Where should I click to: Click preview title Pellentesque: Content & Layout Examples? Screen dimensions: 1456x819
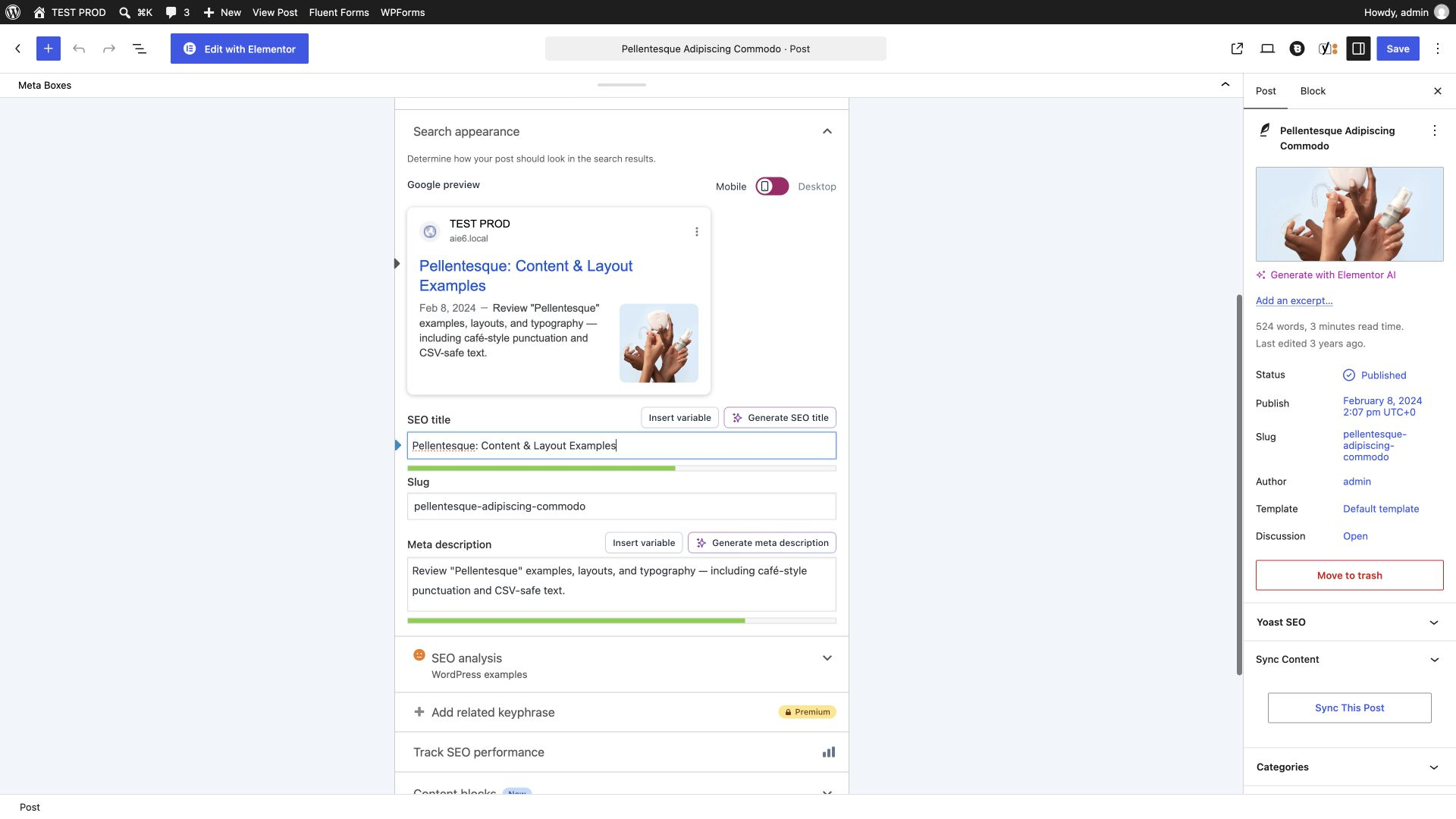[x=526, y=276]
